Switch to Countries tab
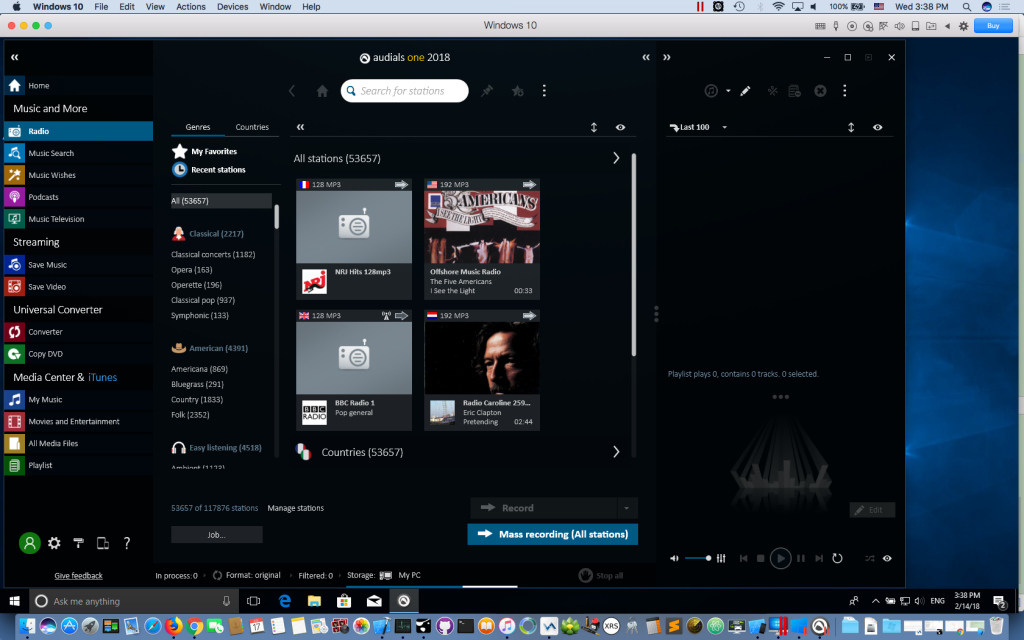This screenshot has width=1024, height=640. pyautogui.click(x=252, y=127)
